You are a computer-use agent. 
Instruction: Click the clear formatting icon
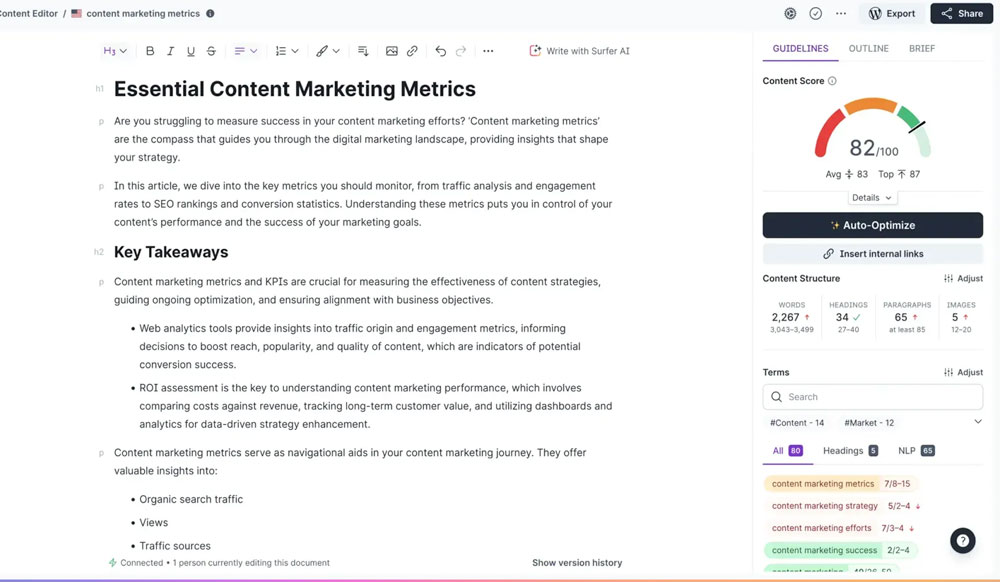[363, 51]
